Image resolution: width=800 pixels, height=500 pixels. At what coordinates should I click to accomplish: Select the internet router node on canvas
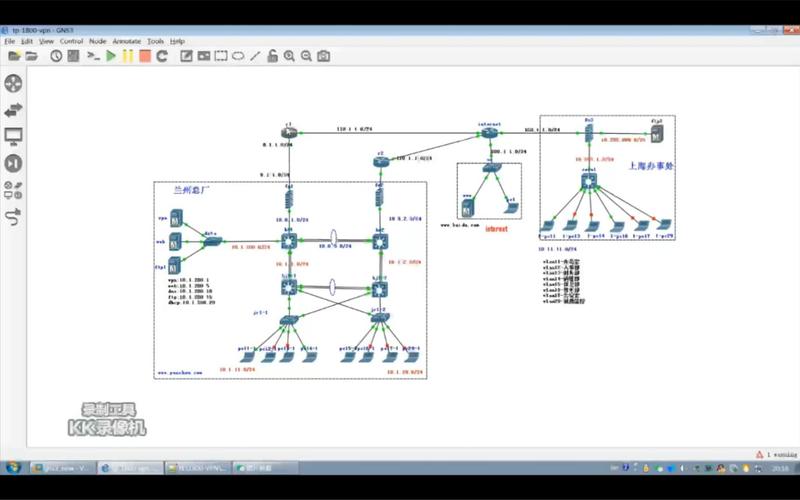coord(489,133)
